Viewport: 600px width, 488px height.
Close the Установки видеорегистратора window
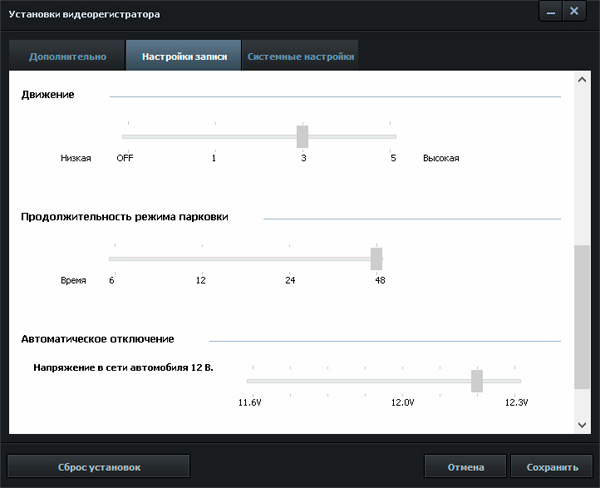click(x=574, y=11)
